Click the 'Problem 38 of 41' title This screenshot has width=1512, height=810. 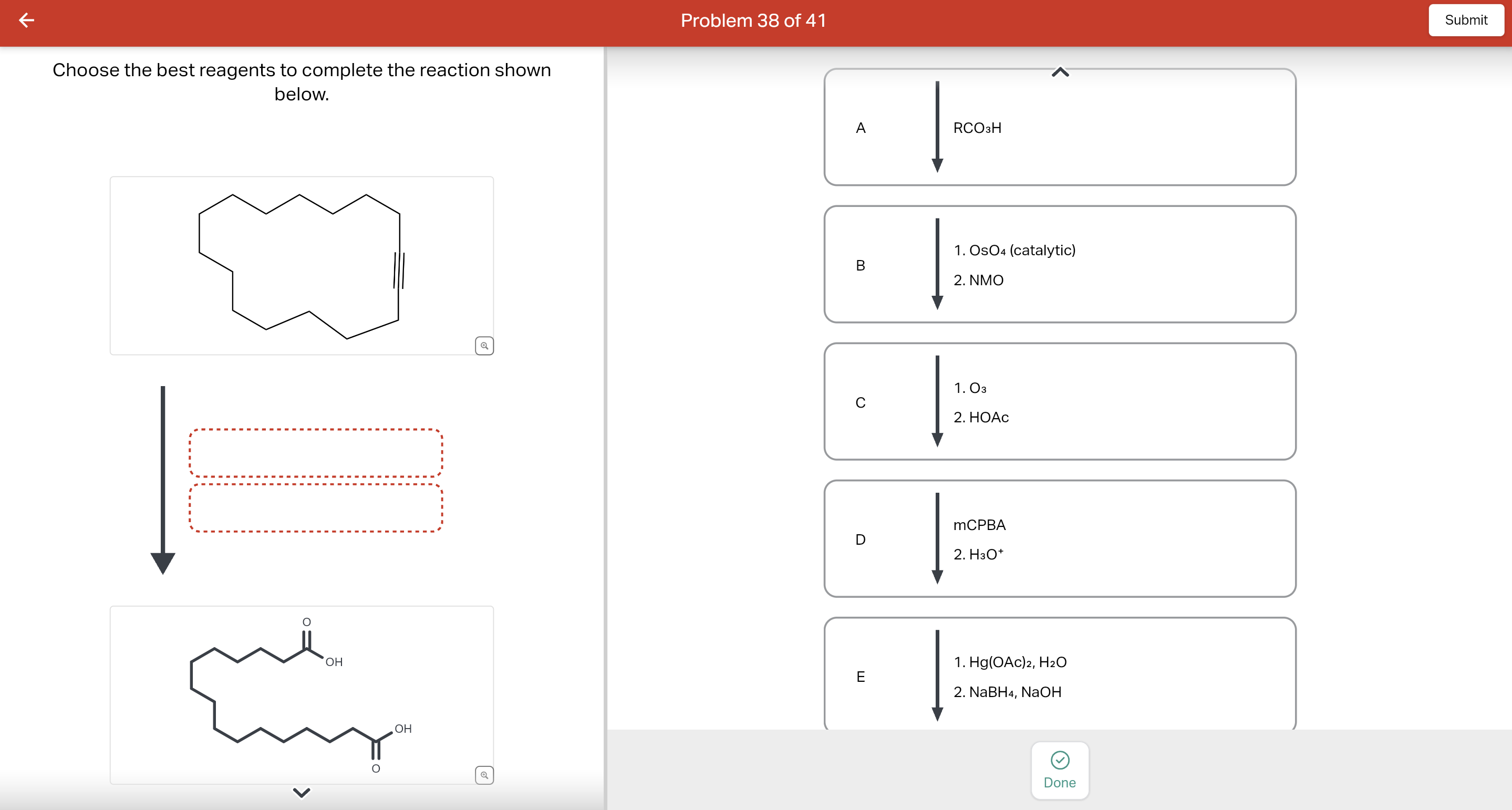754,20
